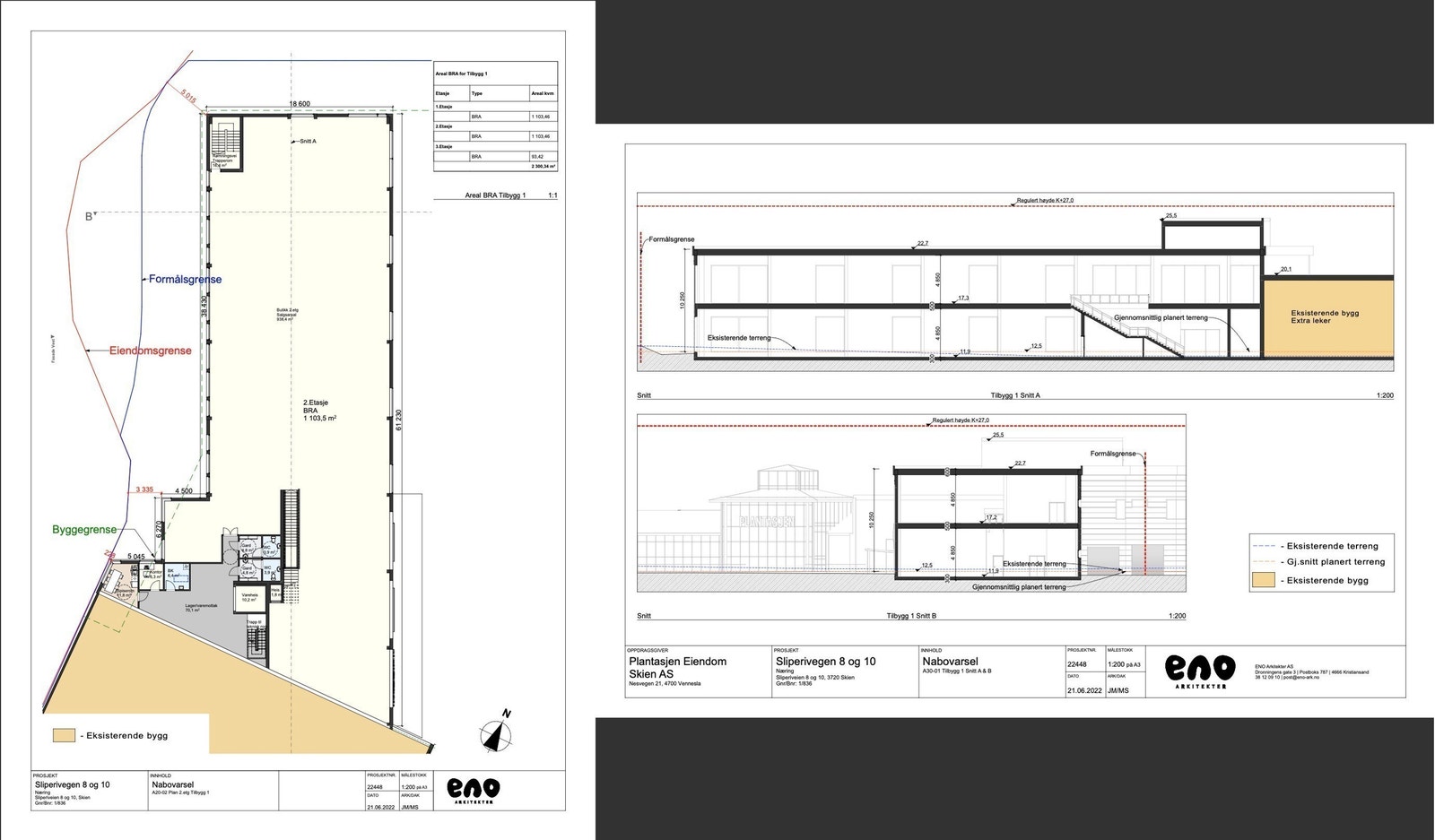
Task: Click 'Nabovarsel' in the floor plan title block
Action: [173, 784]
